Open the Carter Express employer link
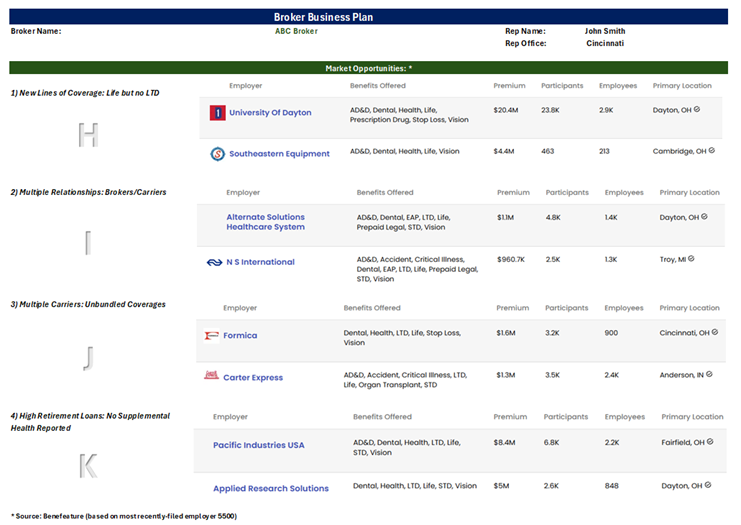 253,378
